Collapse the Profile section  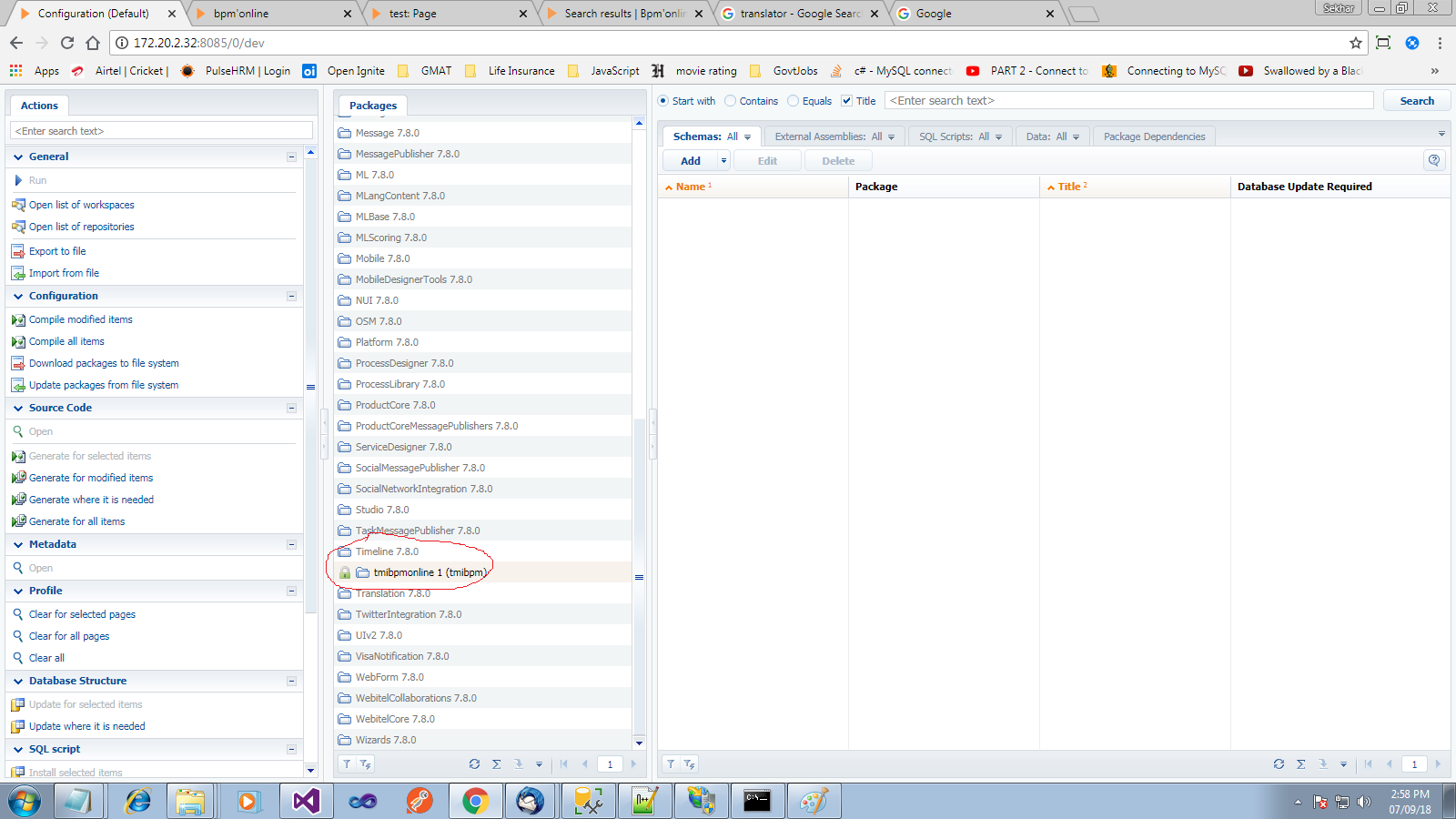(x=292, y=591)
